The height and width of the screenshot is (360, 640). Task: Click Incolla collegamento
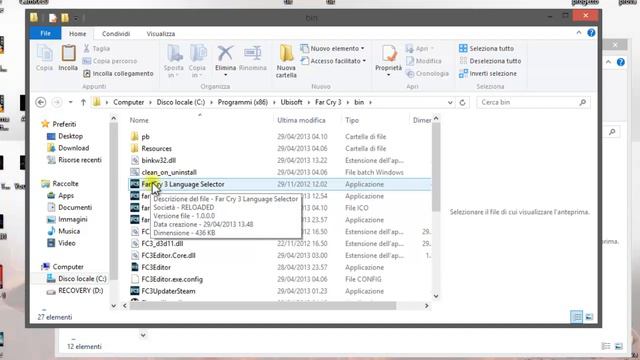pos(118,73)
